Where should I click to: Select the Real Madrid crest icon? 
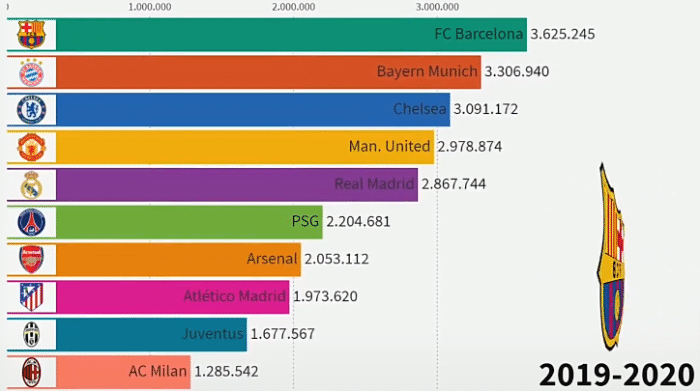pyautogui.click(x=31, y=185)
